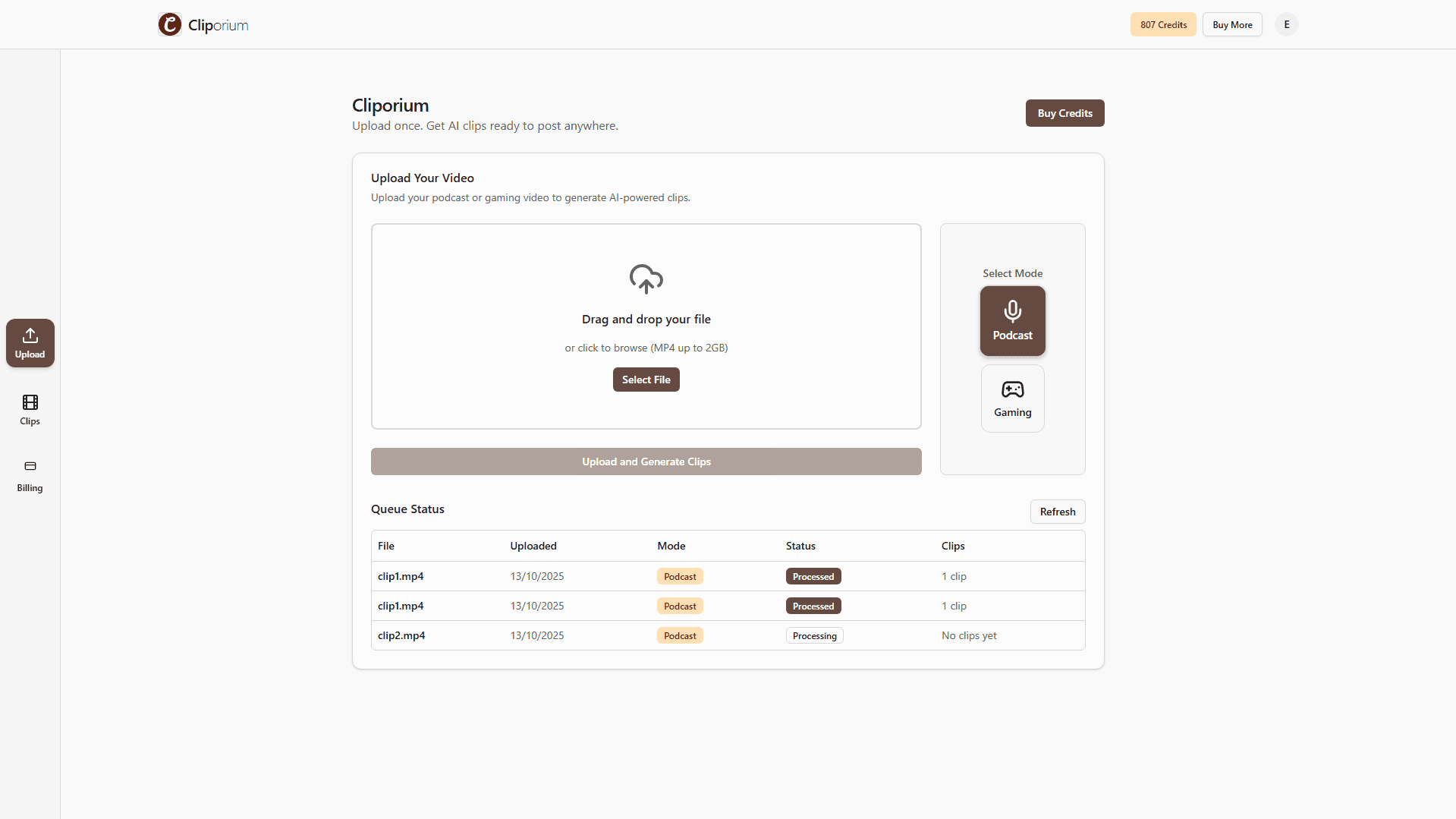This screenshot has width=1456, height=819.
Task: Refresh the queue status
Action: (x=1057, y=511)
